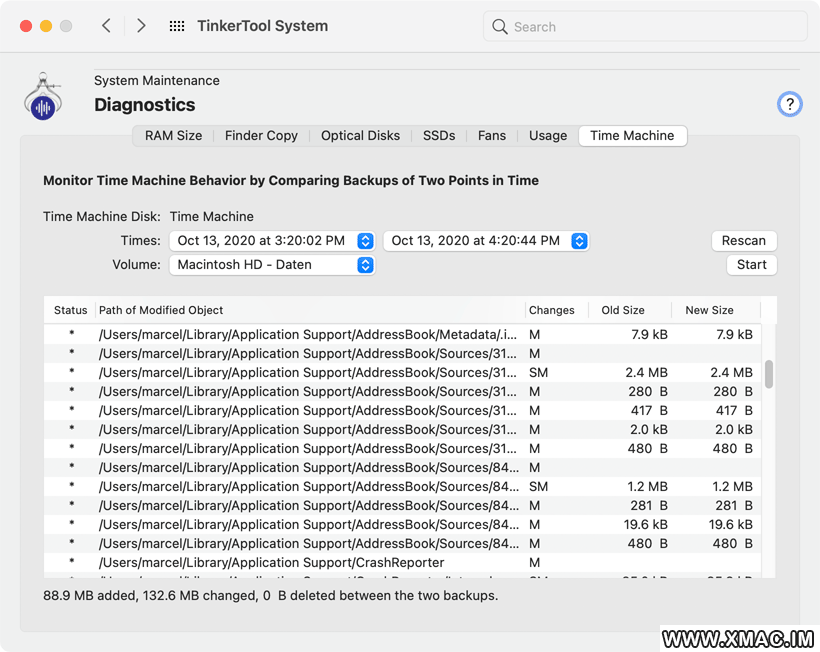The height and width of the screenshot is (652, 820).
Task: Click the back navigation arrow
Action: (x=106, y=26)
